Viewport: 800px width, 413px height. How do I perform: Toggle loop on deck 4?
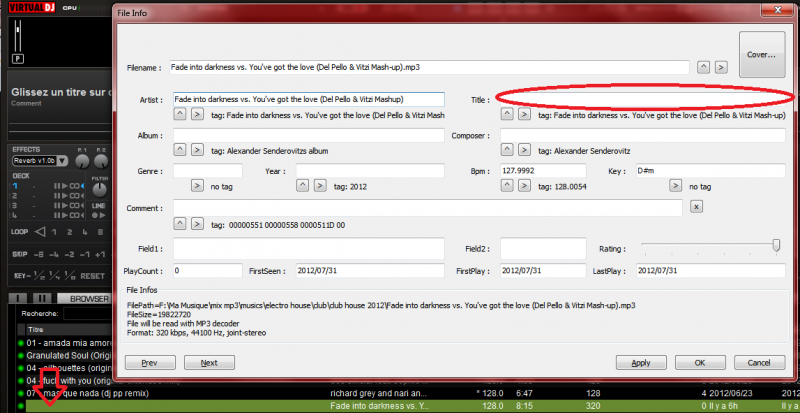click(x=74, y=215)
